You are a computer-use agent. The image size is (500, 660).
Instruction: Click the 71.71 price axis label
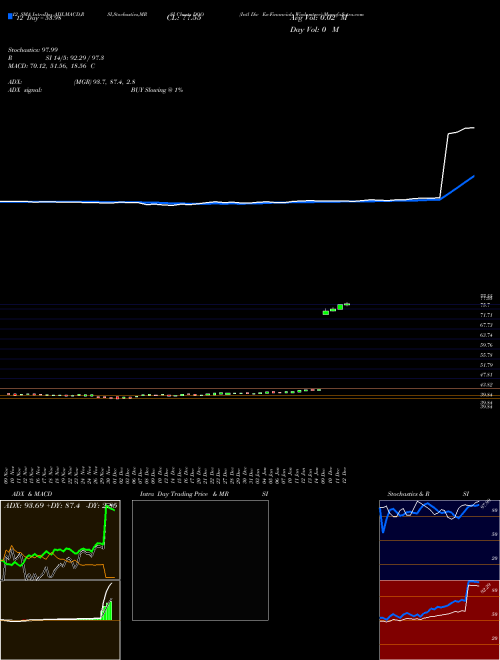pos(486,315)
